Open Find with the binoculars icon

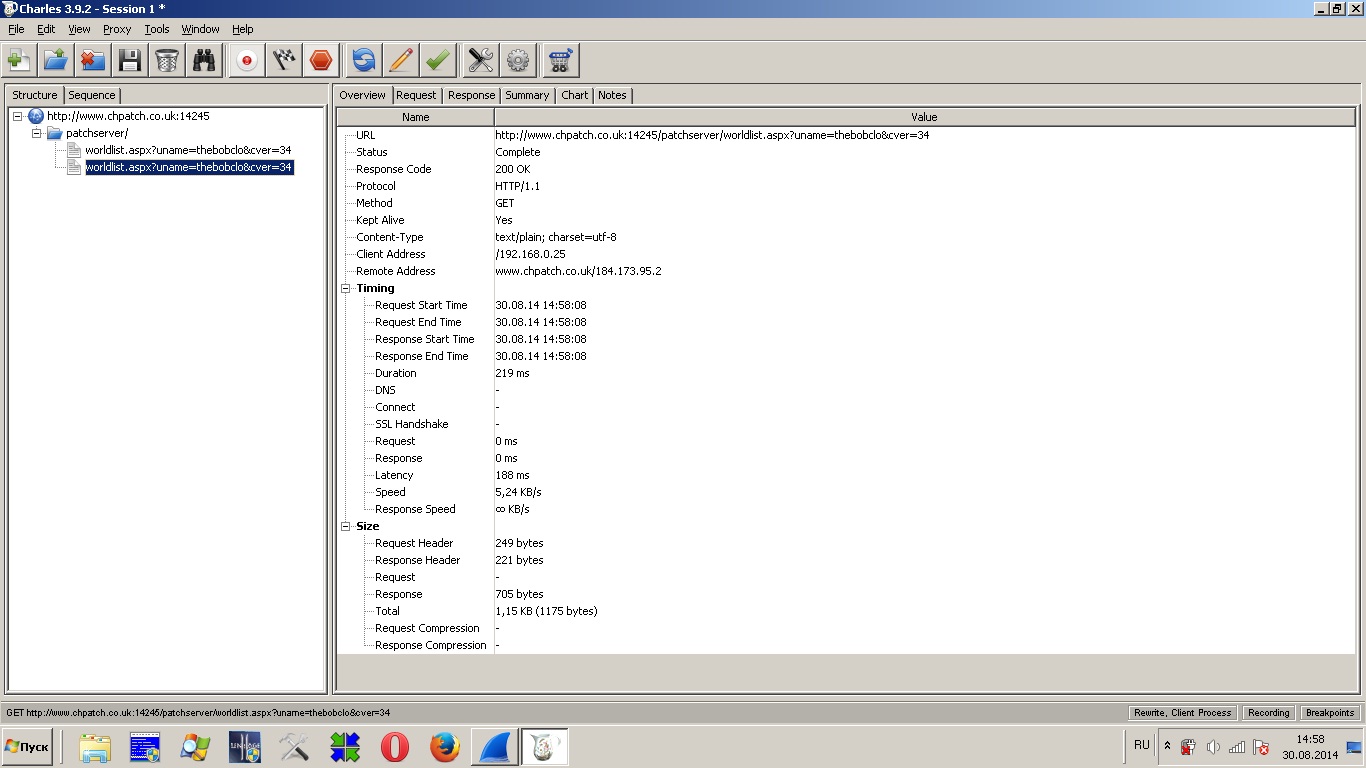pyautogui.click(x=205, y=60)
